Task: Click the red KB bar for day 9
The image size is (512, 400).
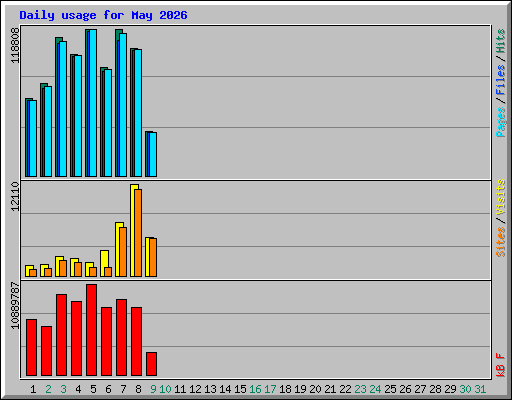Action: (151, 364)
